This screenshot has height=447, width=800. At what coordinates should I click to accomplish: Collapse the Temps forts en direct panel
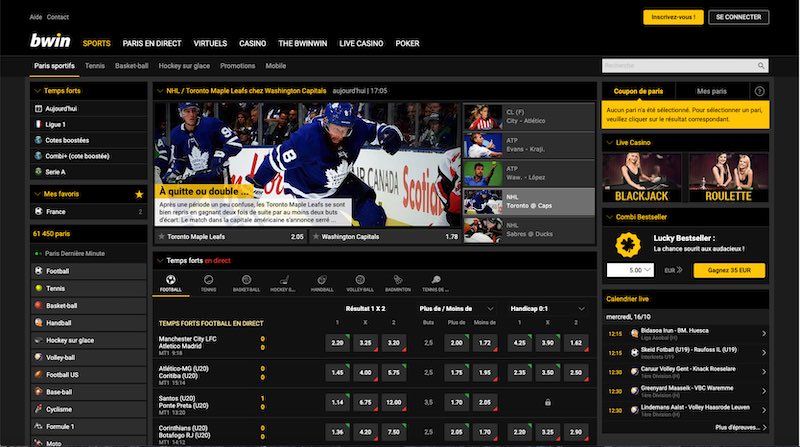pos(160,261)
